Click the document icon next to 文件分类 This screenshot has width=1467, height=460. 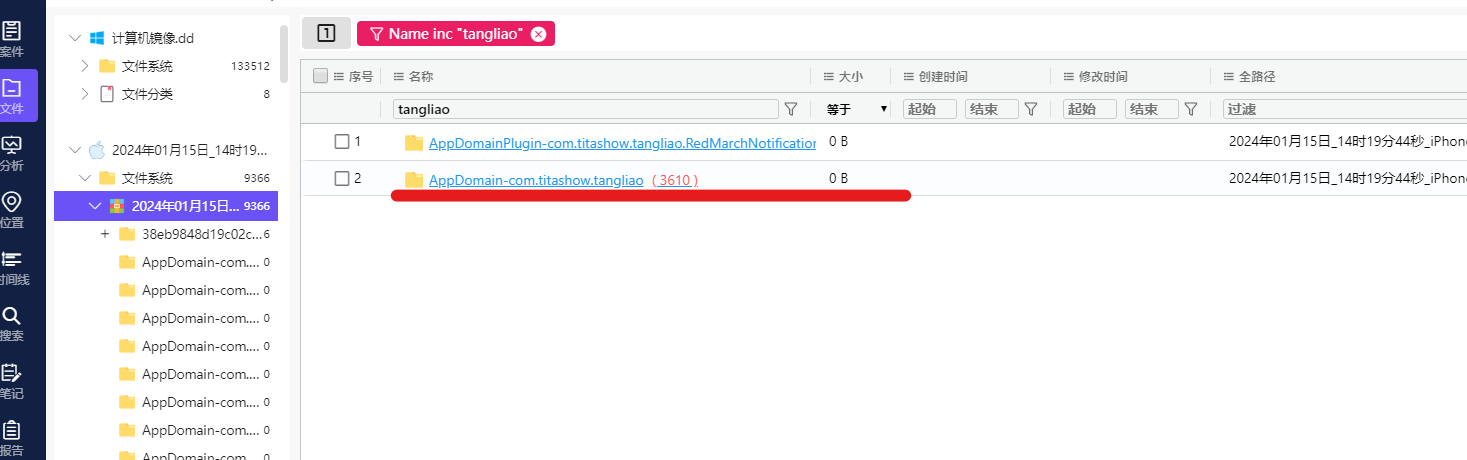[107, 94]
